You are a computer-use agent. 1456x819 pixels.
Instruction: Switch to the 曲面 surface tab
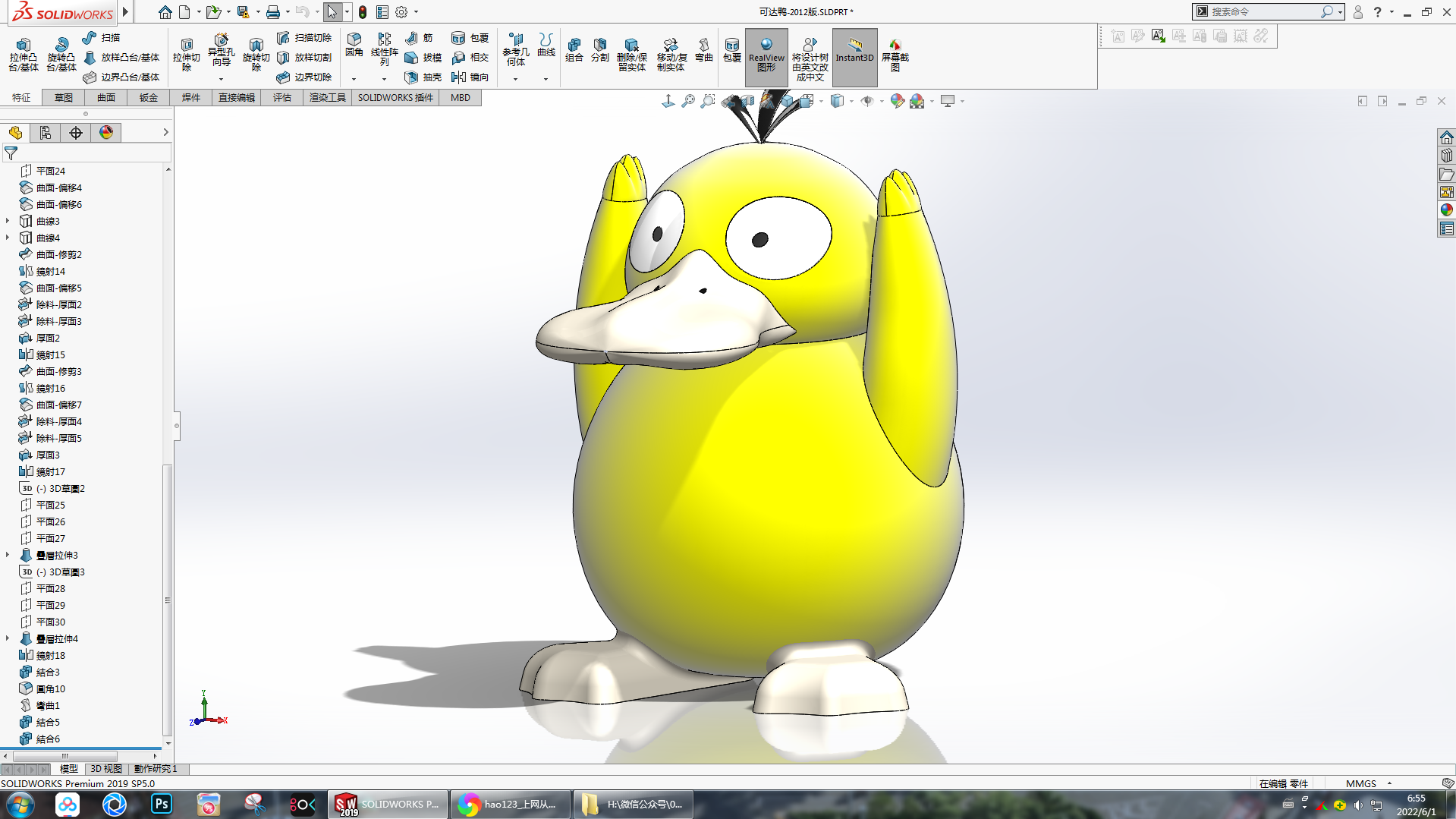click(106, 98)
